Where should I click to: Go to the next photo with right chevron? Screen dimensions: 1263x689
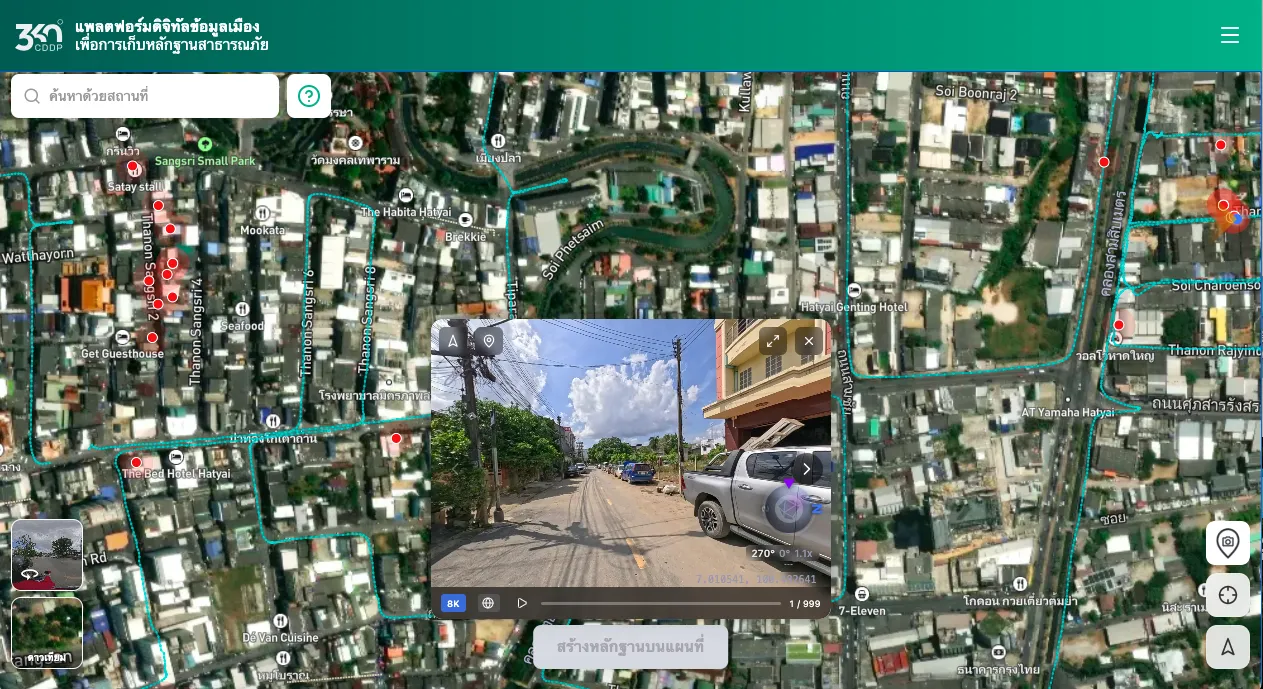point(806,468)
